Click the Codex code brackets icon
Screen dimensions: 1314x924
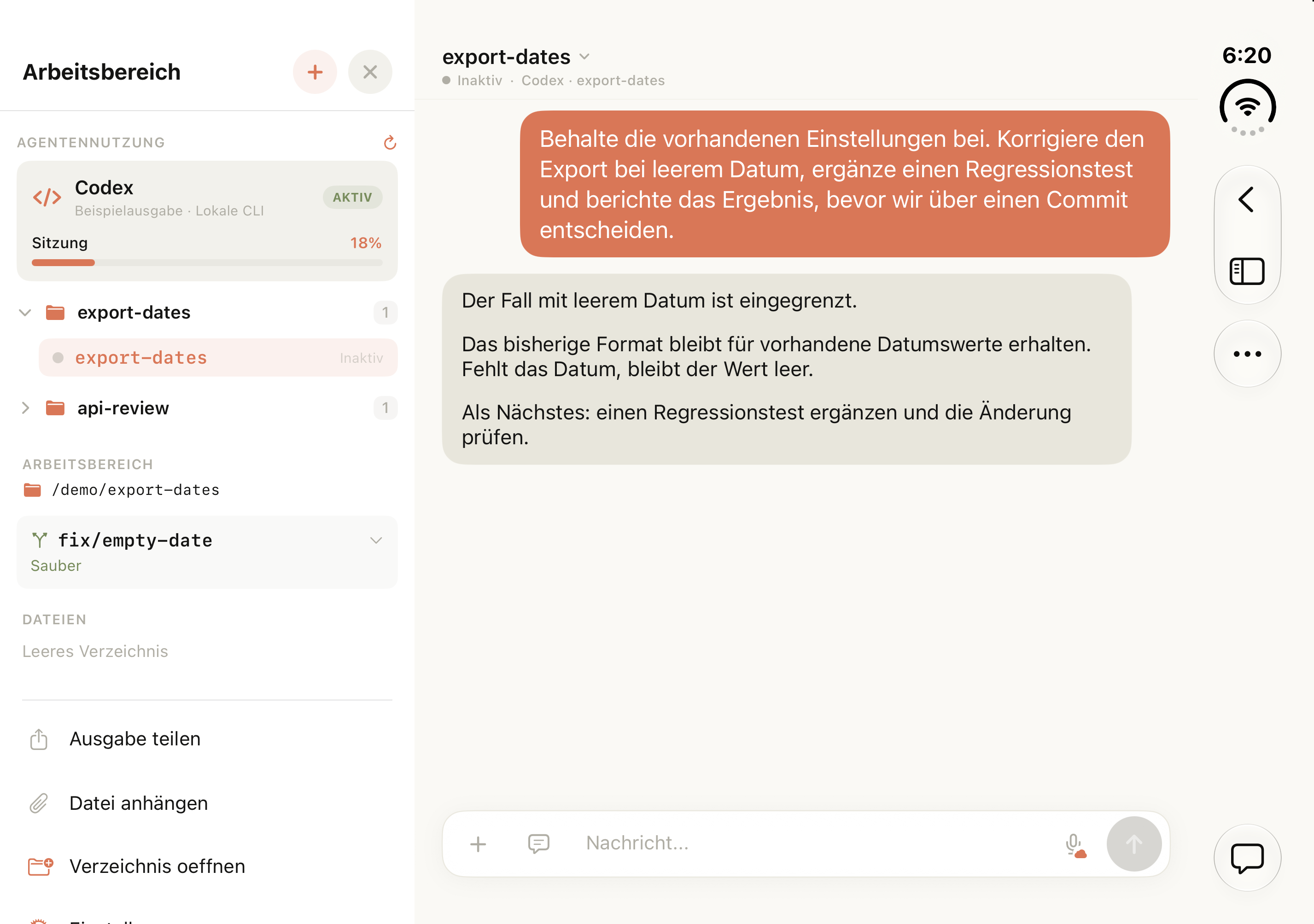point(47,198)
